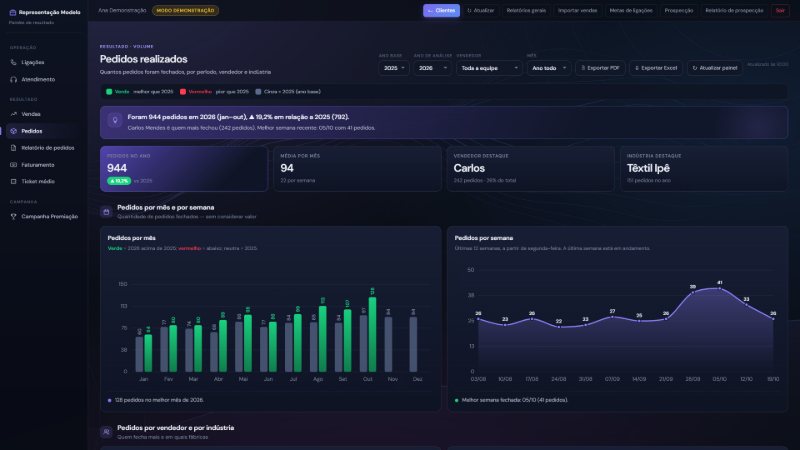This screenshot has height=450, width=800.
Task: Open Atendimento via its headset icon
Action: pyautogui.click(x=13, y=80)
